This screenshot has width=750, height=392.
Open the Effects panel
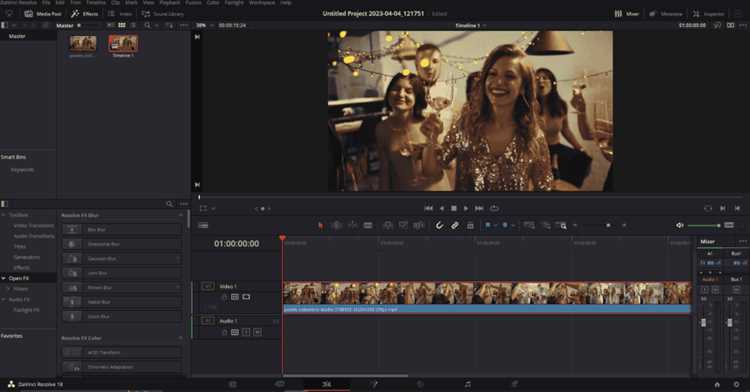click(85, 14)
